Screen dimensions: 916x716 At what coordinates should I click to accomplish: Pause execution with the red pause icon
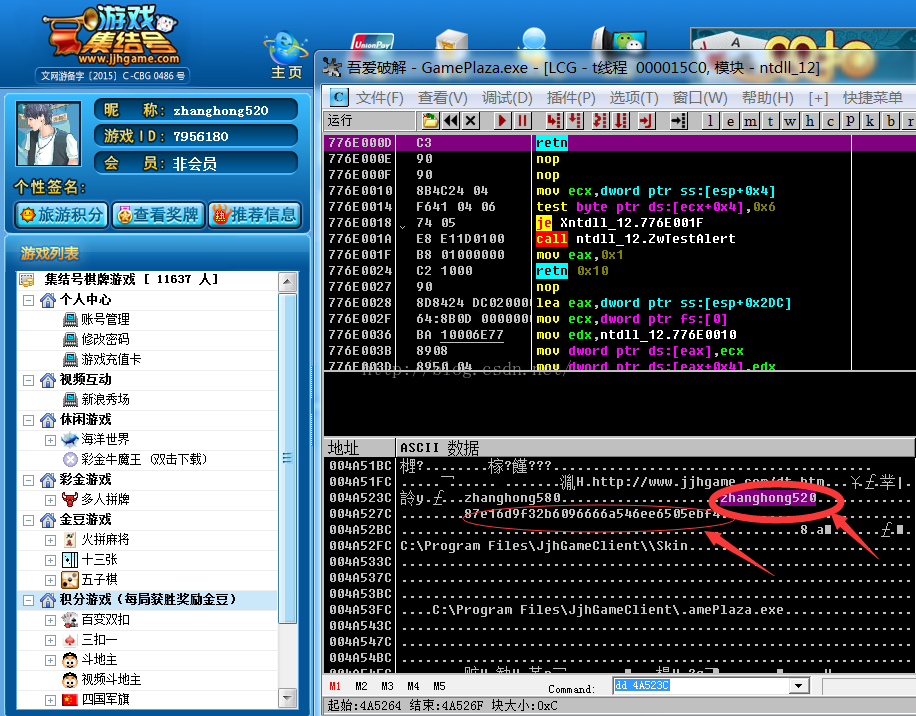(x=522, y=121)
